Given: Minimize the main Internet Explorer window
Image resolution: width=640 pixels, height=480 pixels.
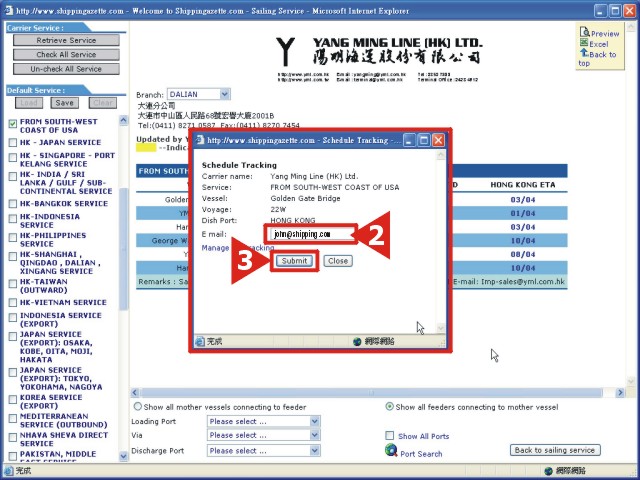Looking at the screenshot, I should (x=600, y=11).
